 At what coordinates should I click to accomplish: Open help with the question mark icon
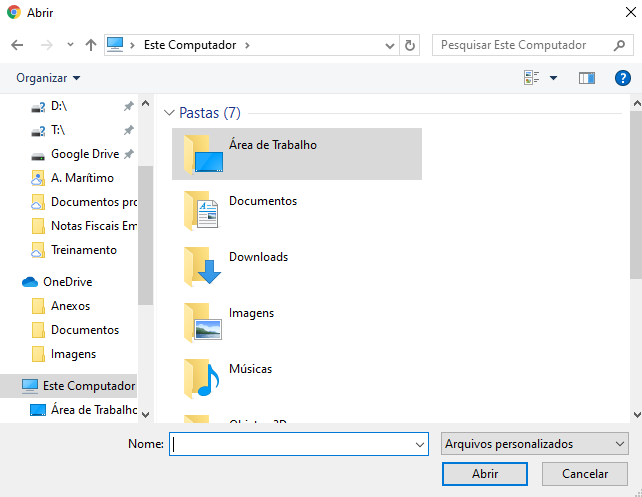[623, 78]
